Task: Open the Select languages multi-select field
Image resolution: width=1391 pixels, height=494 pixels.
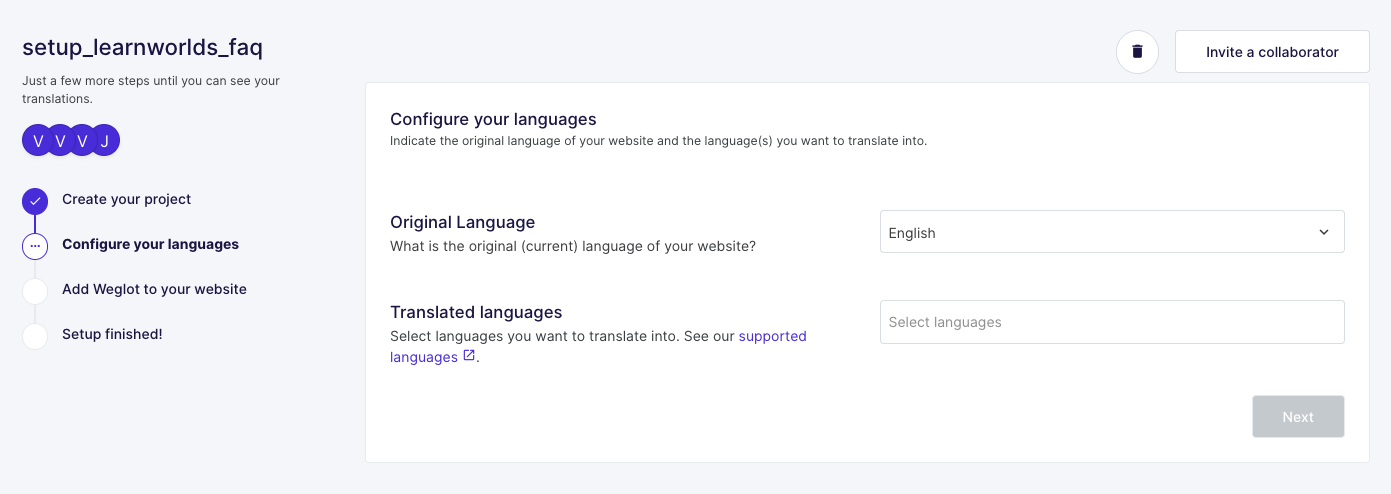Action: click(x=1112, y=322)
